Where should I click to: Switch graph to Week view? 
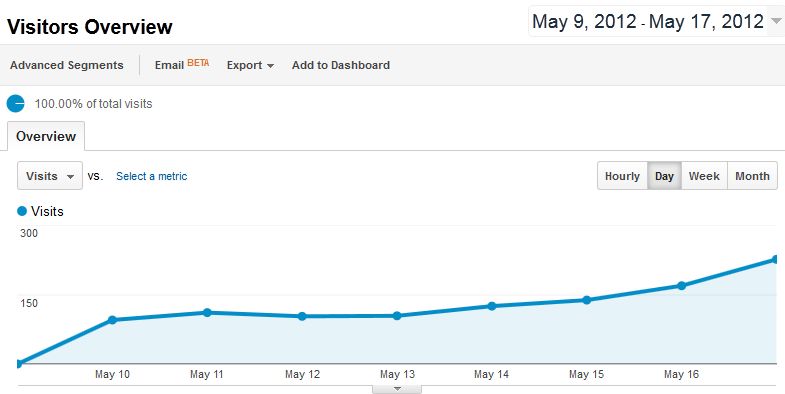[704, 176]
